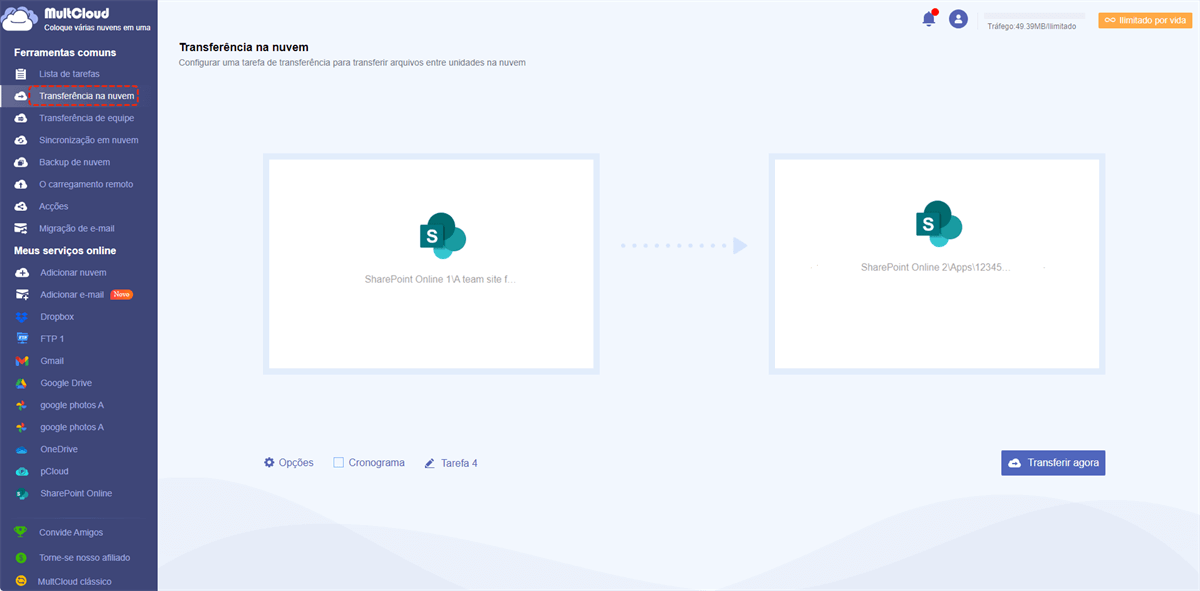The width and height of the screenshot is (1200, 591).
Task: Click the Opções gear icon
Action: point(269,462)
